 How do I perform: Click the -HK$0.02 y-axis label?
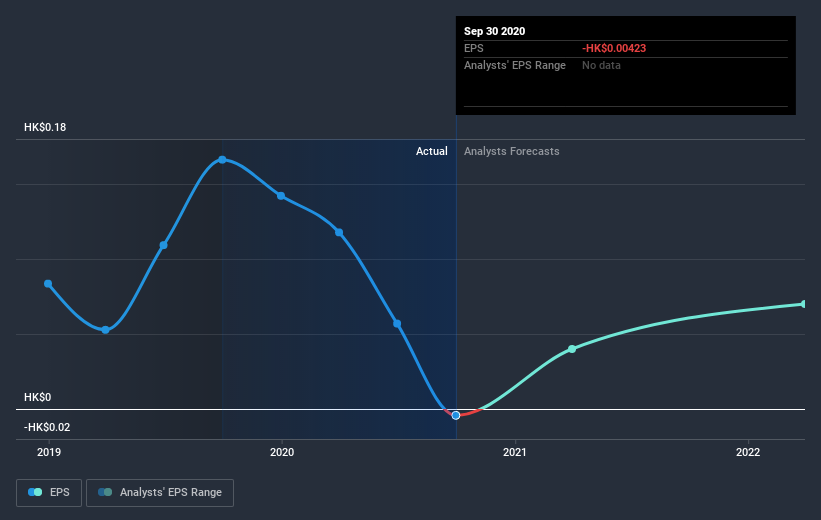coord(47,427)
